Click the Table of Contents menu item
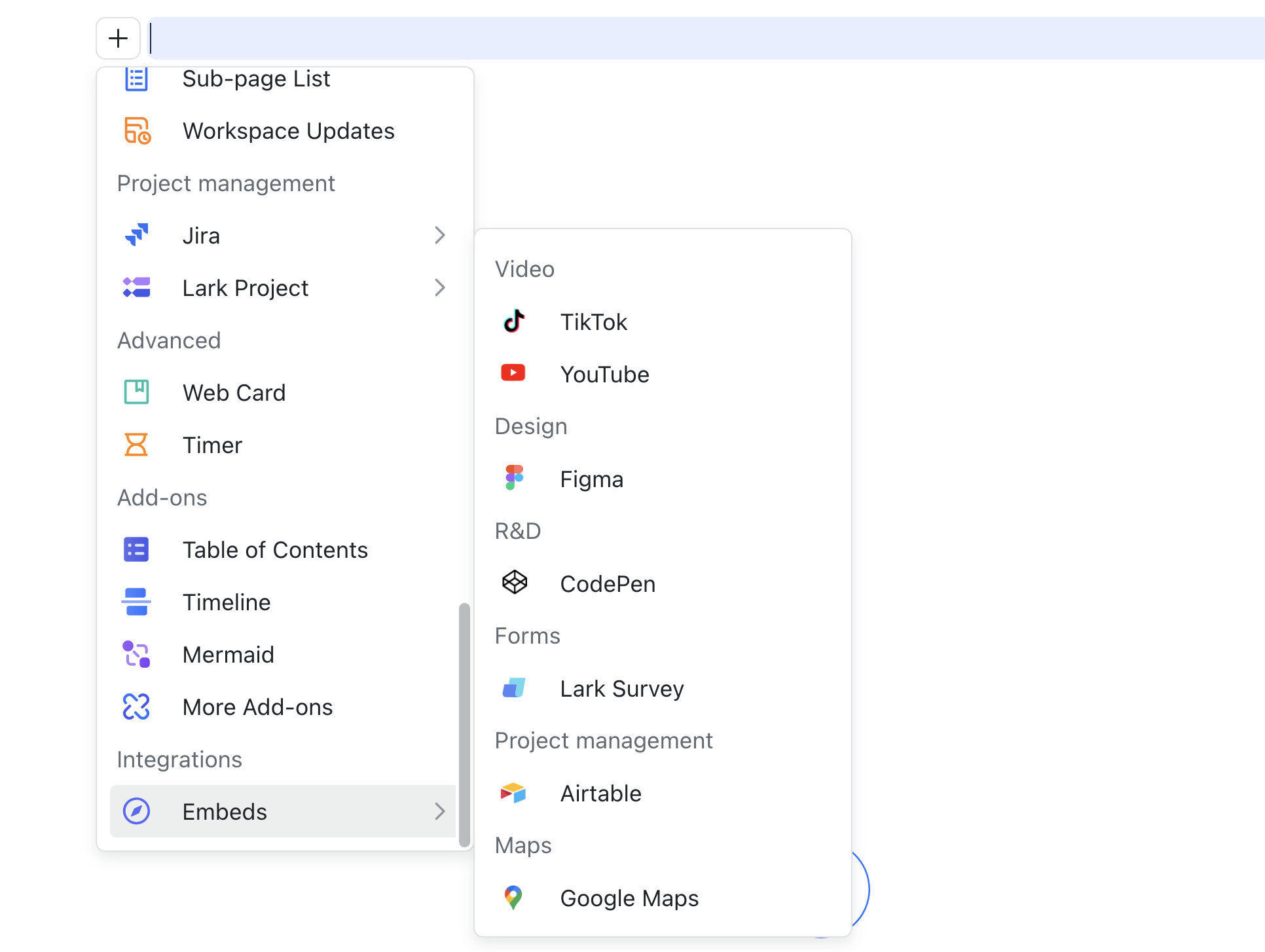The image size is (1265, 952). (x=275, y=549)
